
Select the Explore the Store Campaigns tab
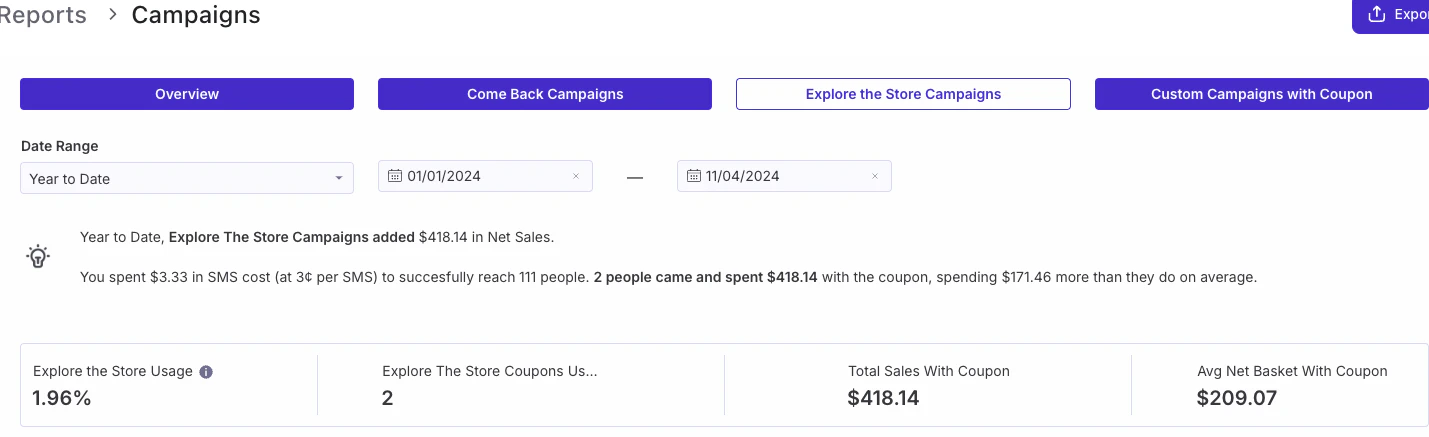coord(903,94)
